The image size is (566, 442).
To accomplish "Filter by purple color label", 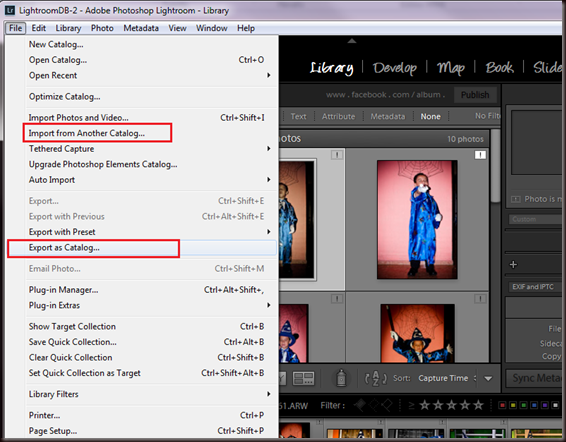I will click(x=545, y=405).
